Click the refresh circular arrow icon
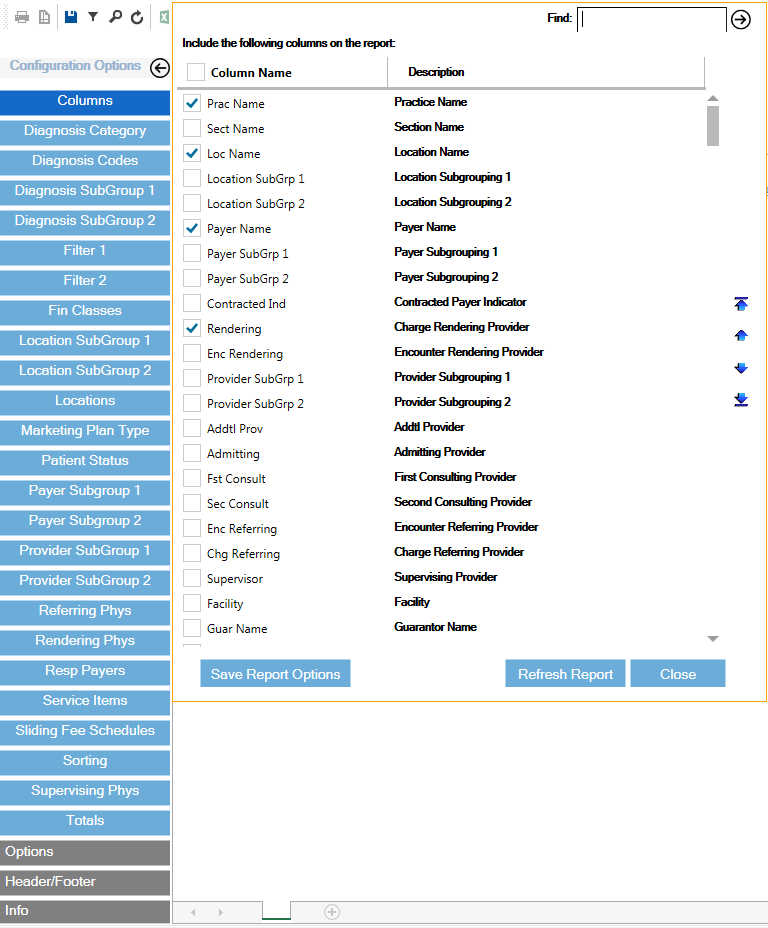This screenshot has width=768, height=928. pos(137,17)
